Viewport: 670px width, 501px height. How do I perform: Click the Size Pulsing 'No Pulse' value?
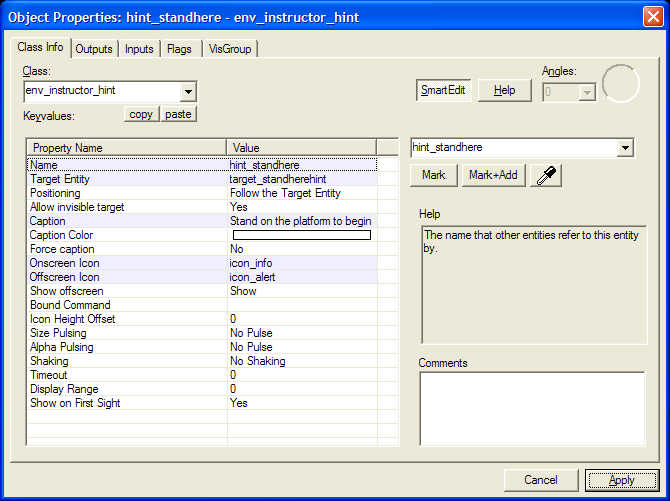pos(251,333)
